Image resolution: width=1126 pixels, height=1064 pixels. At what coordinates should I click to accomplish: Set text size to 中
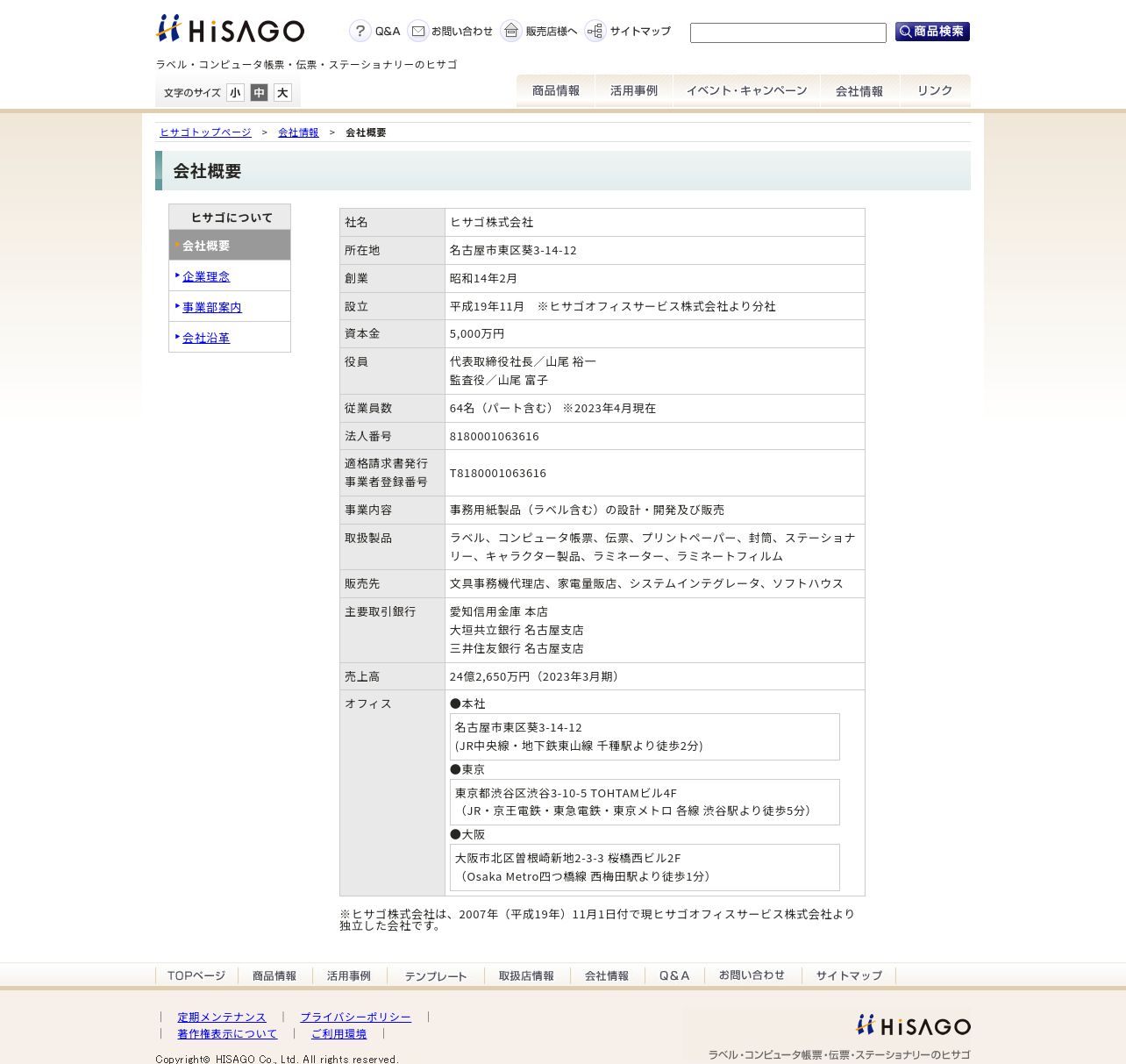coord(259,93)
